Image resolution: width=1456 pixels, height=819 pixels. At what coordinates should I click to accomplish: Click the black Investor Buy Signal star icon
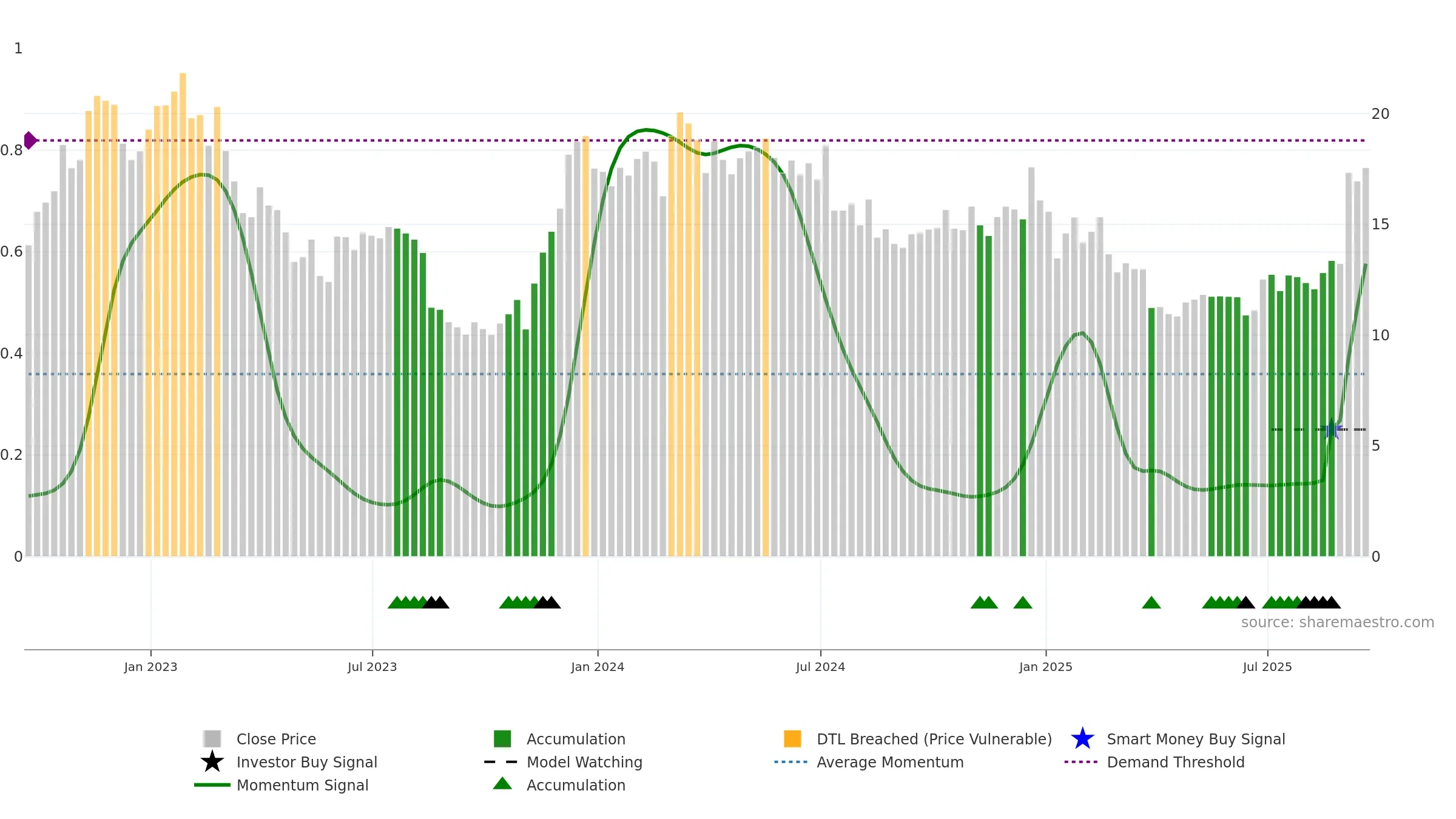click(212, 761)
